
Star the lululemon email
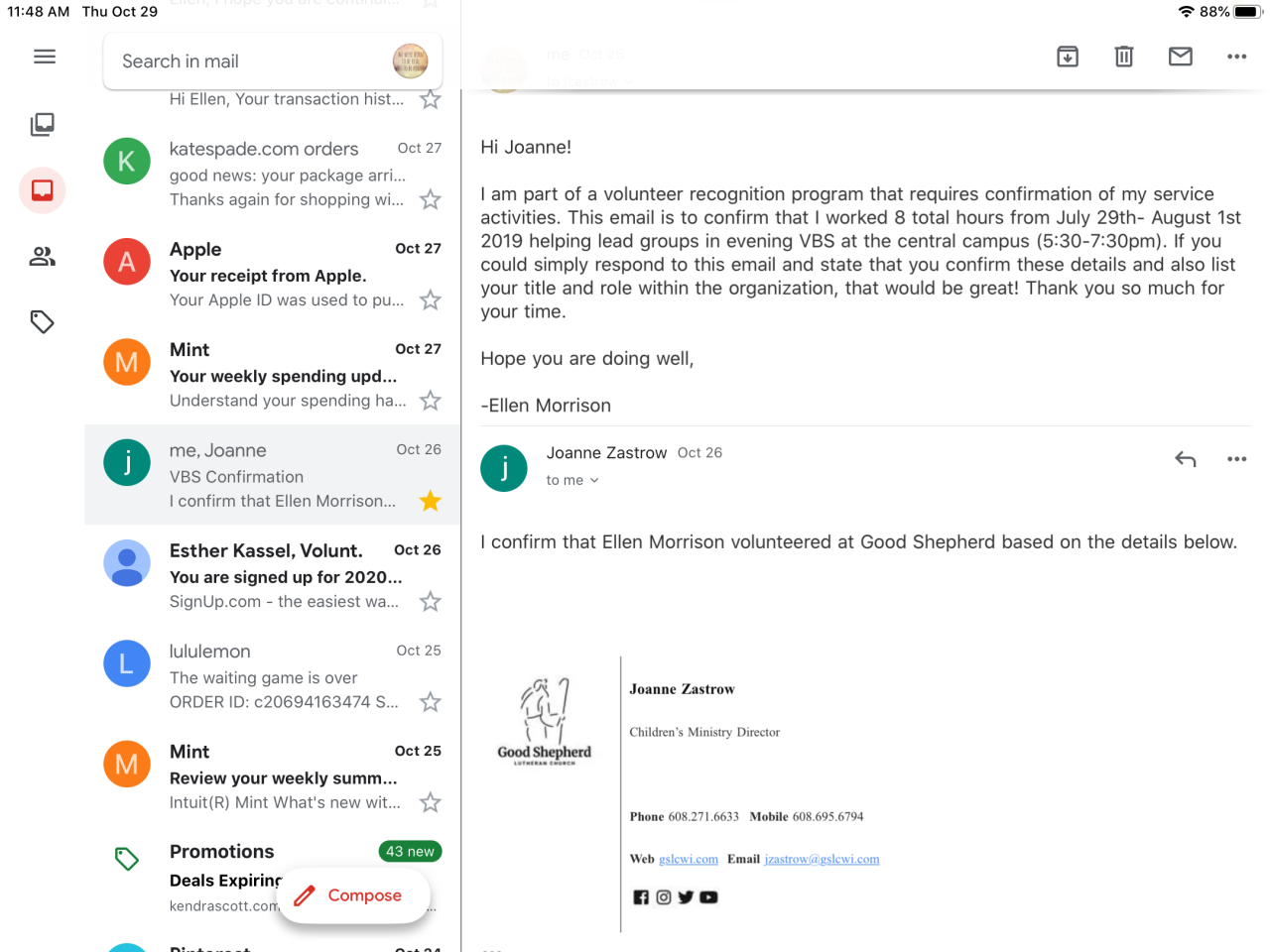click(430, 702)
